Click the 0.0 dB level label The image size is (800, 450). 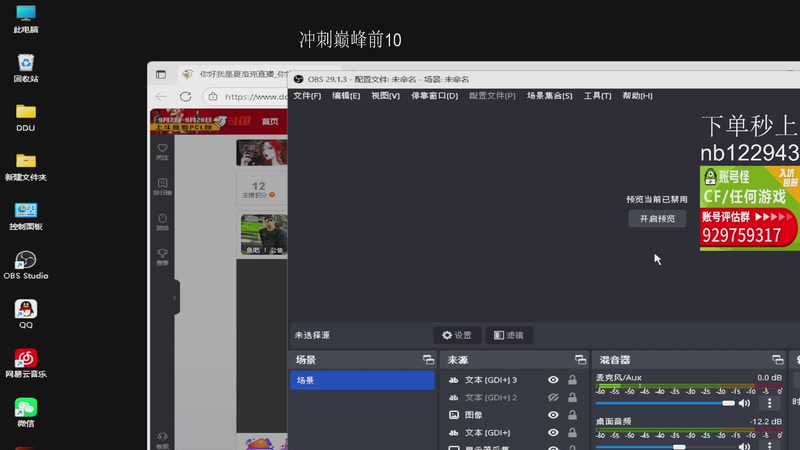769,378
